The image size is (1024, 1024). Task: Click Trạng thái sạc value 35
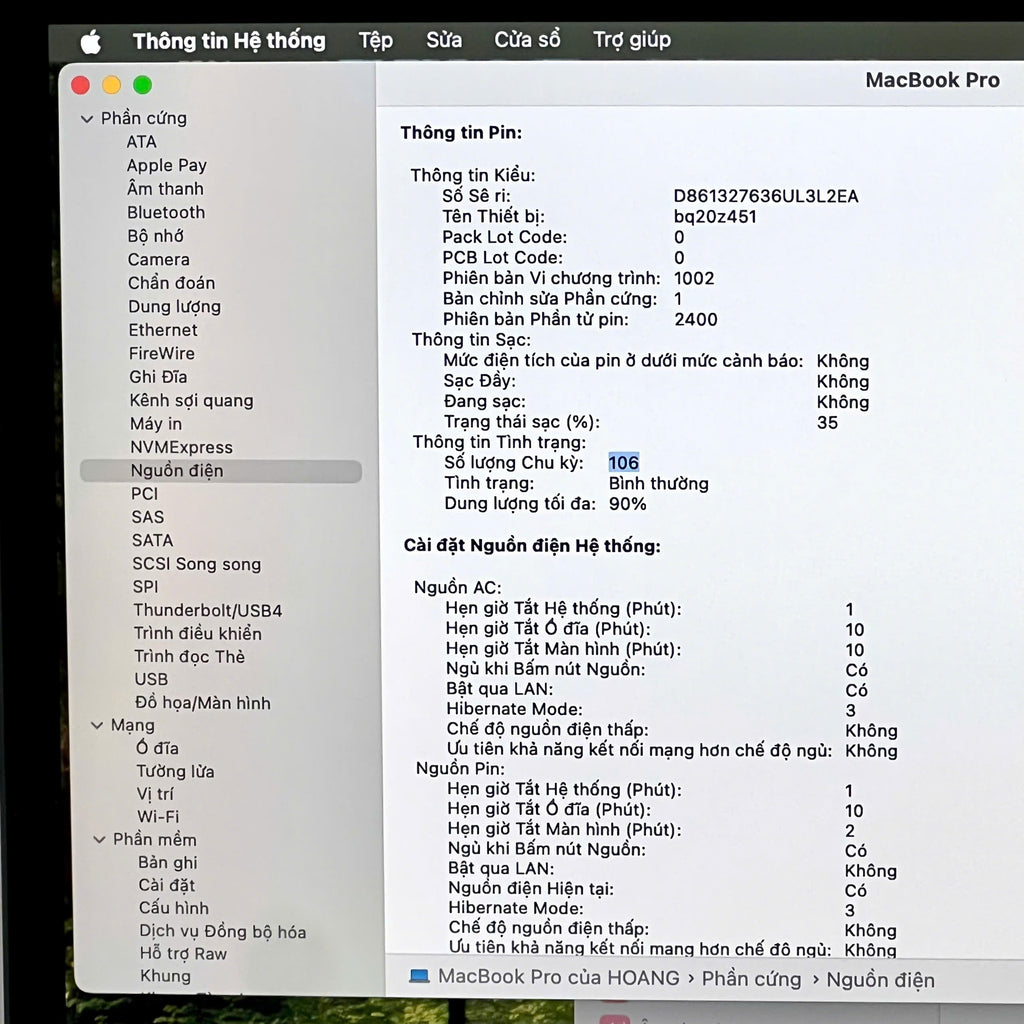(x=827, y=423)
